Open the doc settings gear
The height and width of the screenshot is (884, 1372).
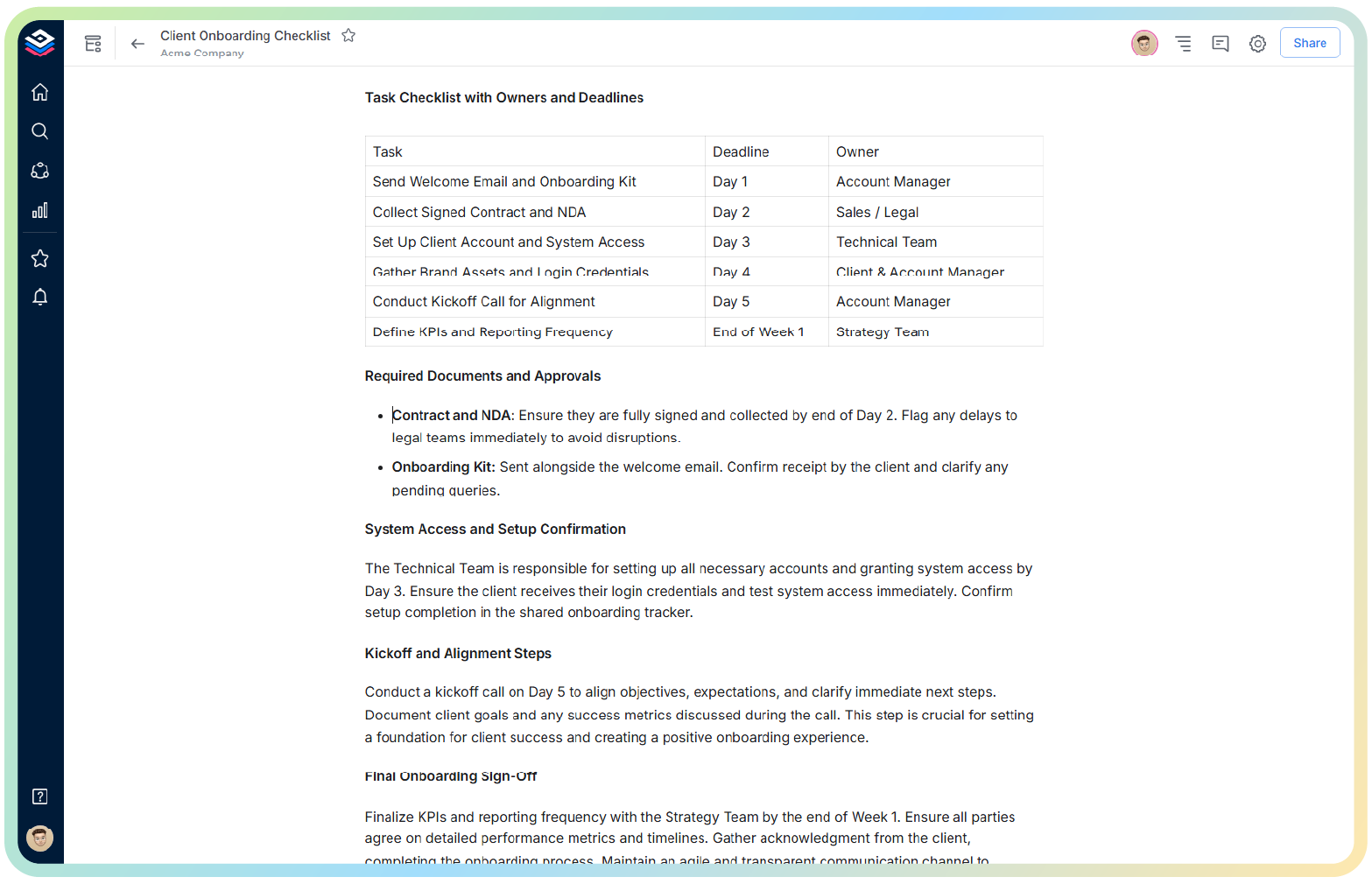click(1257, 42)
